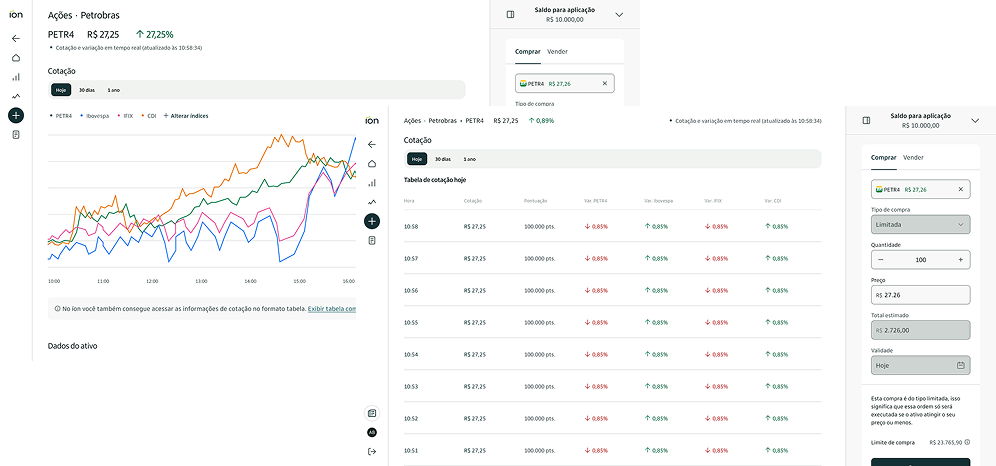Switch to Vender tab on the chart screen

point(557,51)
